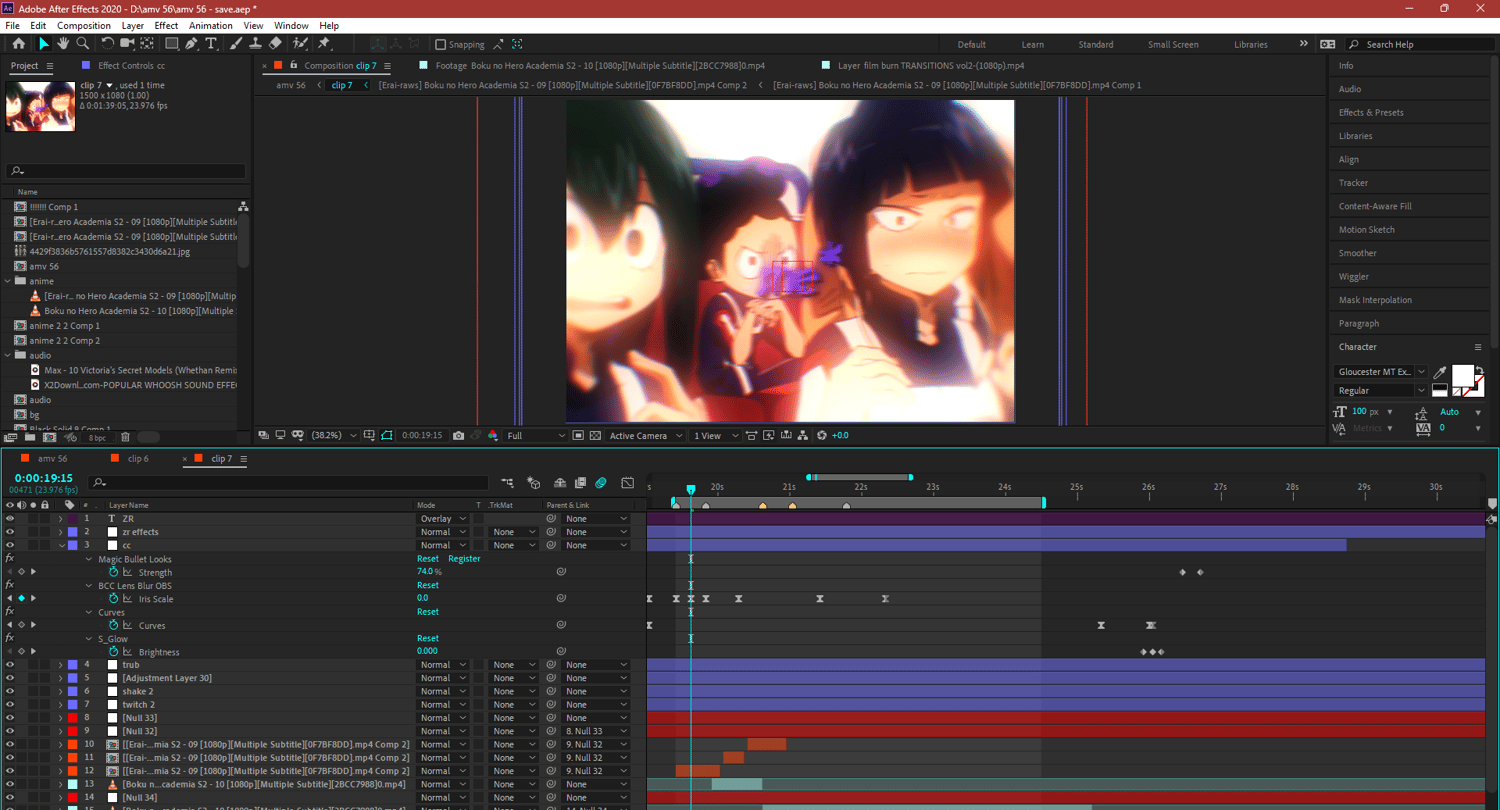
Task: Reset exposure in the viewer footer
Action: 822,436
